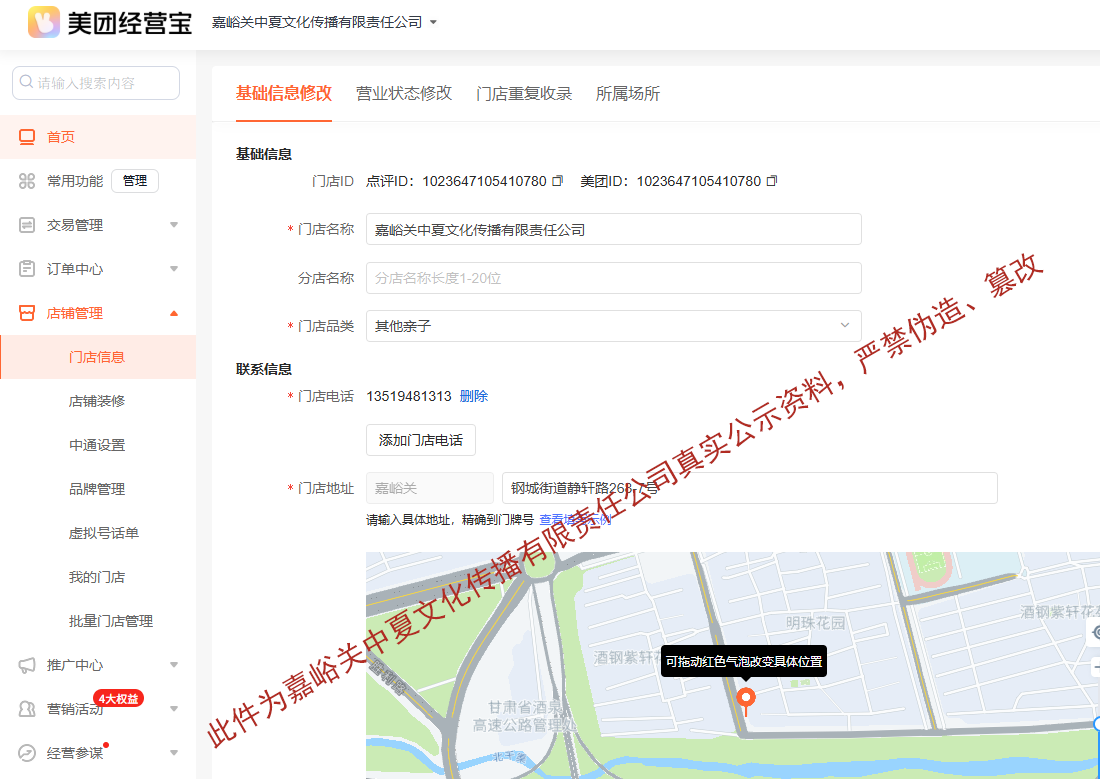Click the 分店名称 input field

coord(614,278)
